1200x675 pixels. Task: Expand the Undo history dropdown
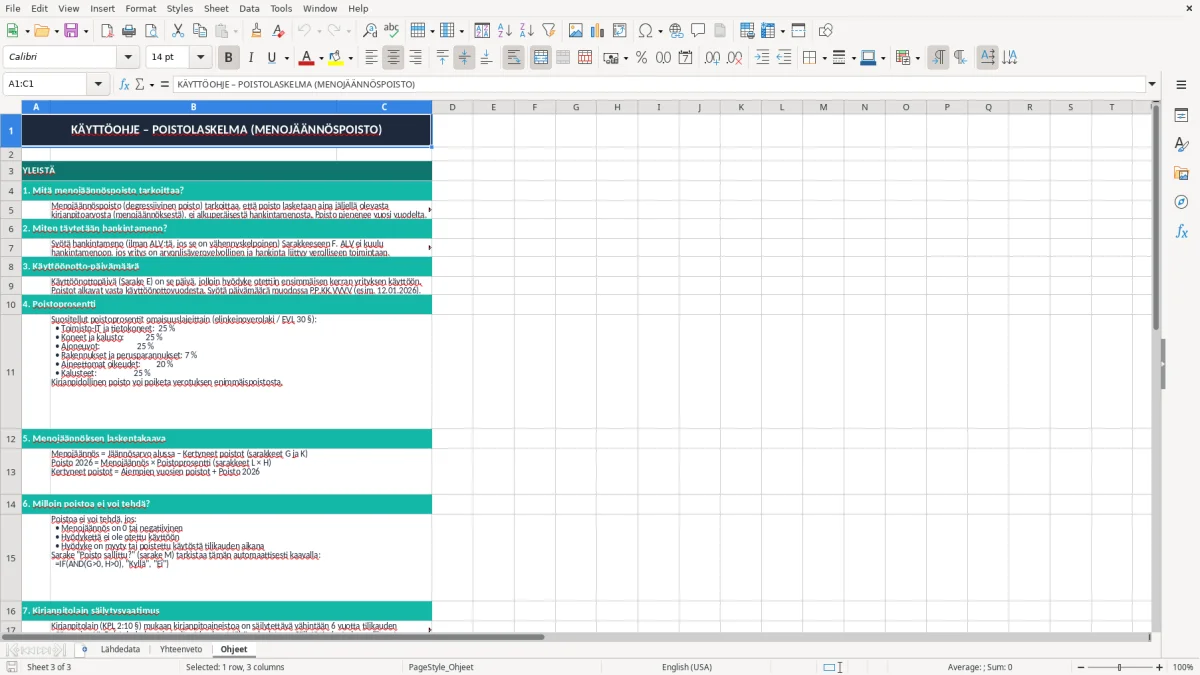click(x=319, y=31)
